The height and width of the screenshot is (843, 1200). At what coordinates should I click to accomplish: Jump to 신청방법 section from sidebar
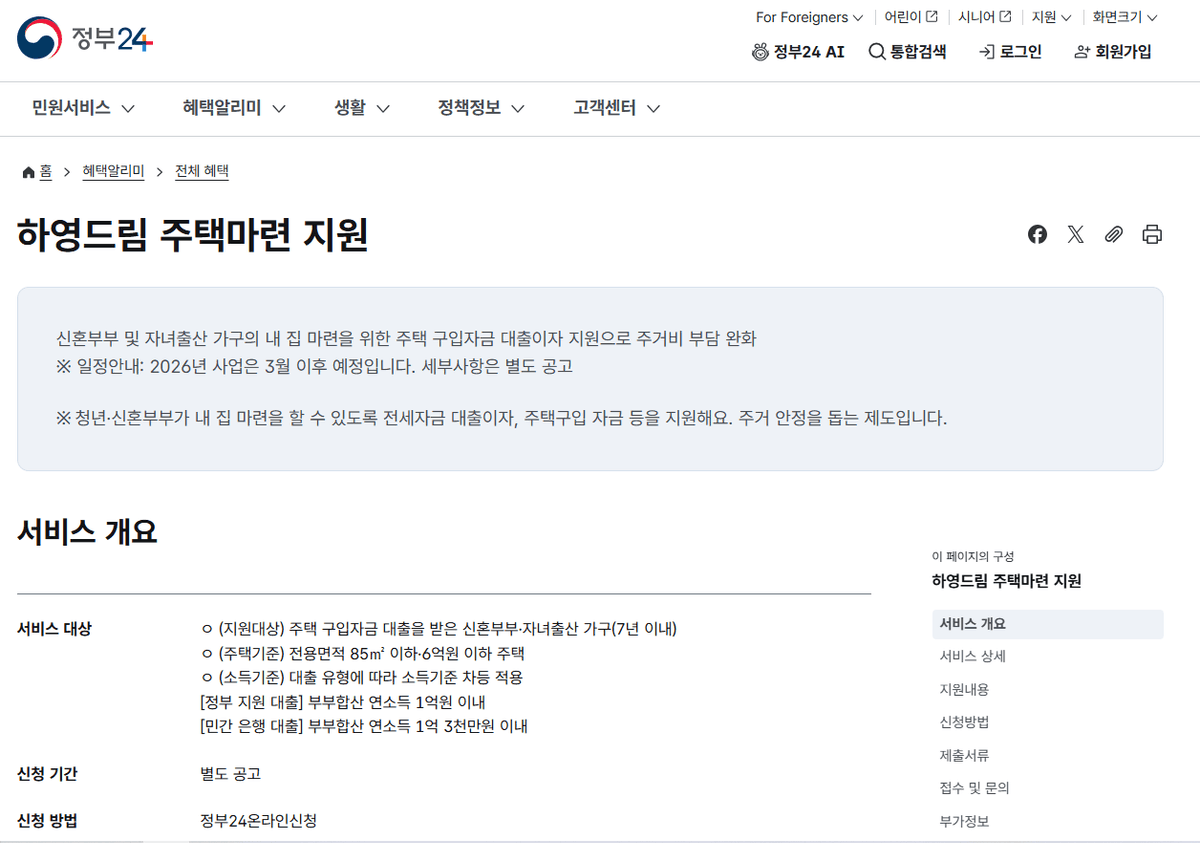966,721
